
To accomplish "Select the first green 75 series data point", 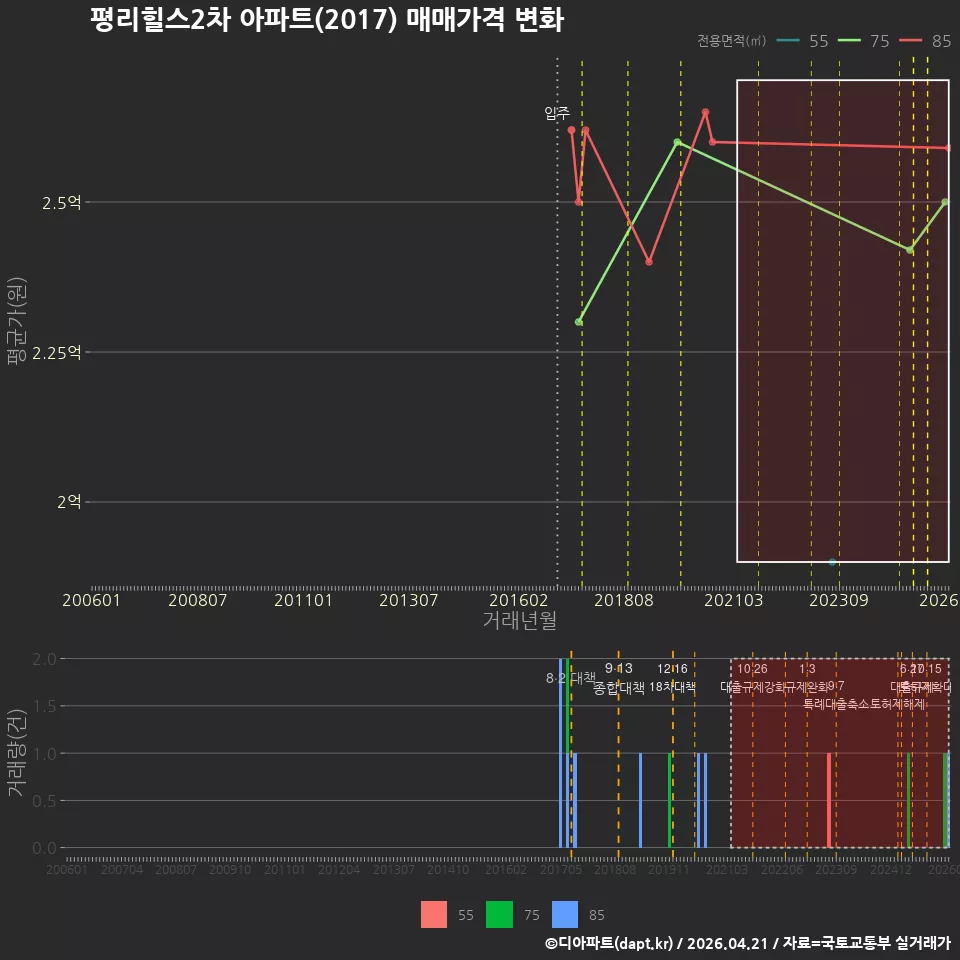I will [579, 322].
